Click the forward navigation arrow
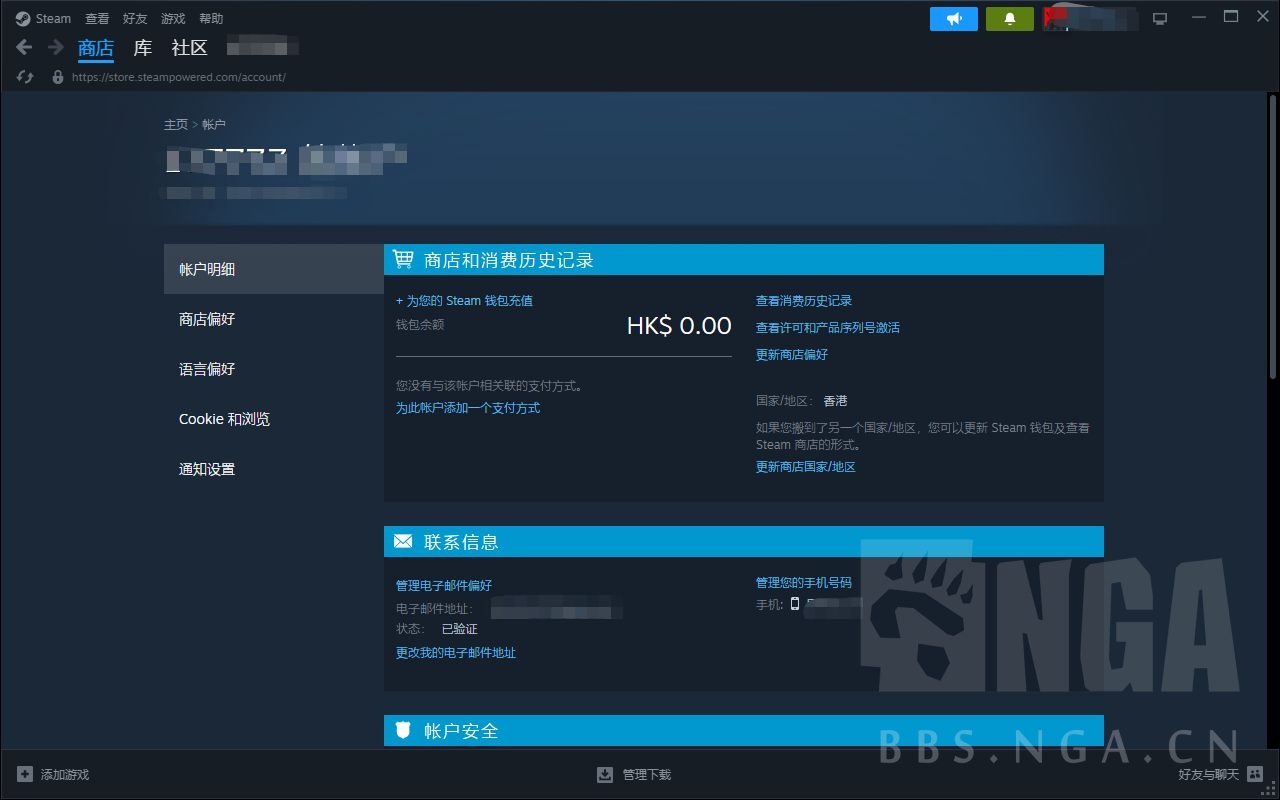 53,46
